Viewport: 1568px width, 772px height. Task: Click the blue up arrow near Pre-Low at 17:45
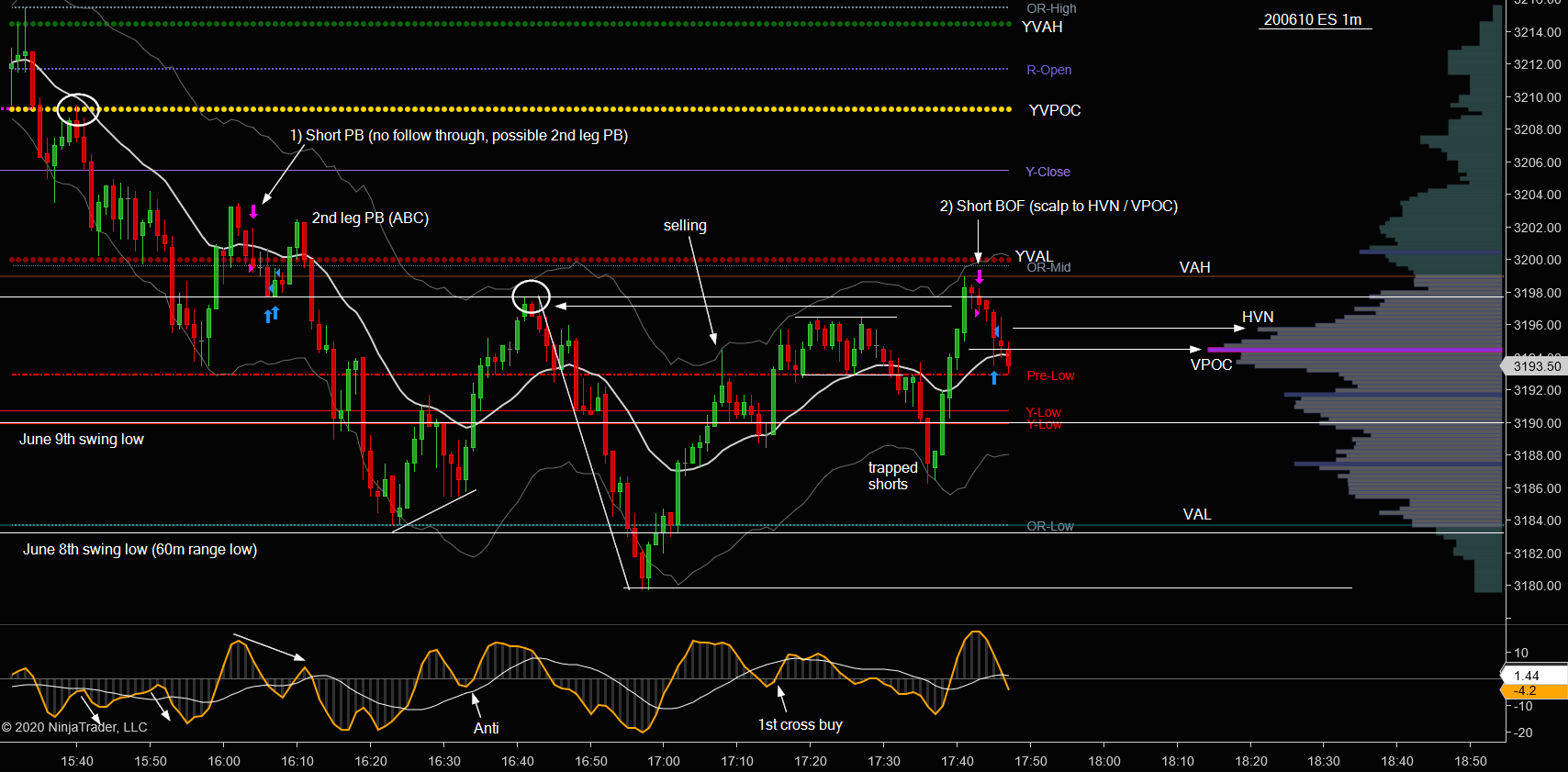click(994, 377)
